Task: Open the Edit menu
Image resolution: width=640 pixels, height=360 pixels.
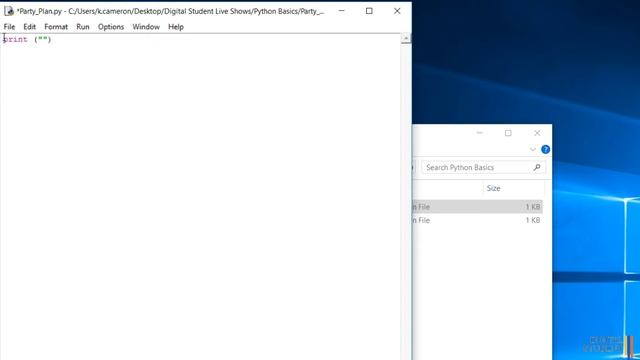Action: click(x=29, y=27)
